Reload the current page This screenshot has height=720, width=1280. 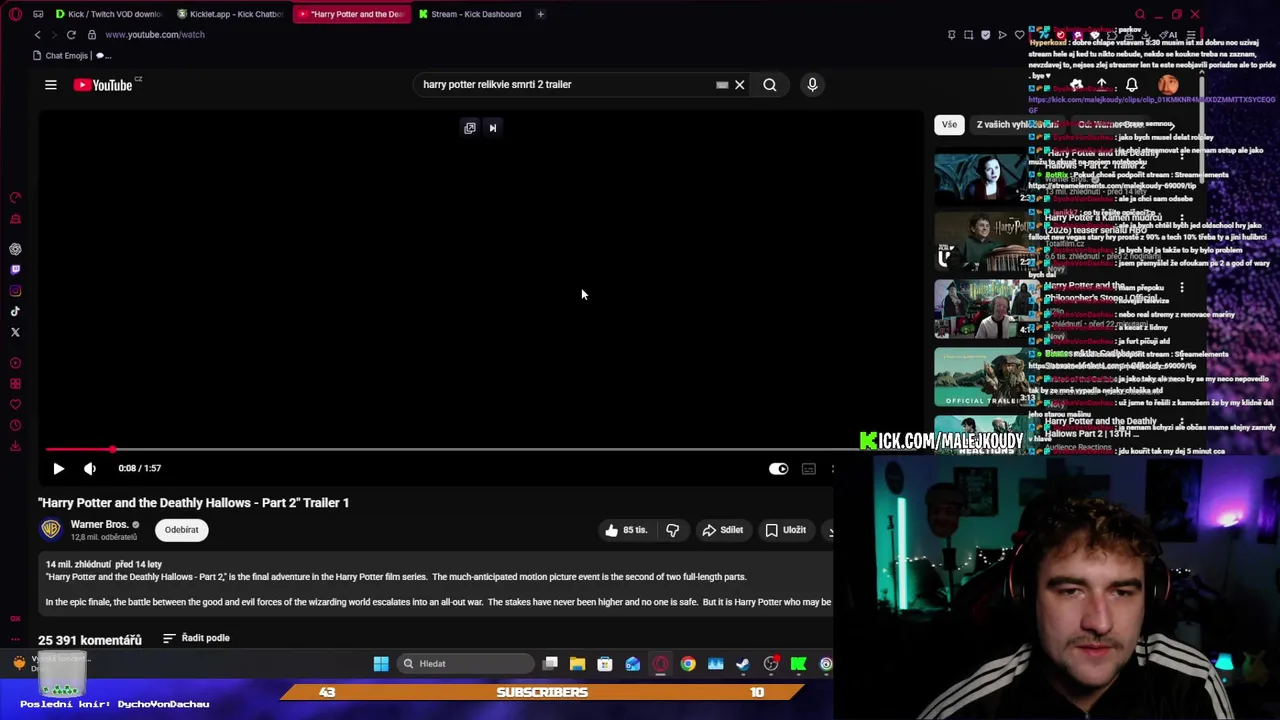pyautogui.click(x=71, y=35)
